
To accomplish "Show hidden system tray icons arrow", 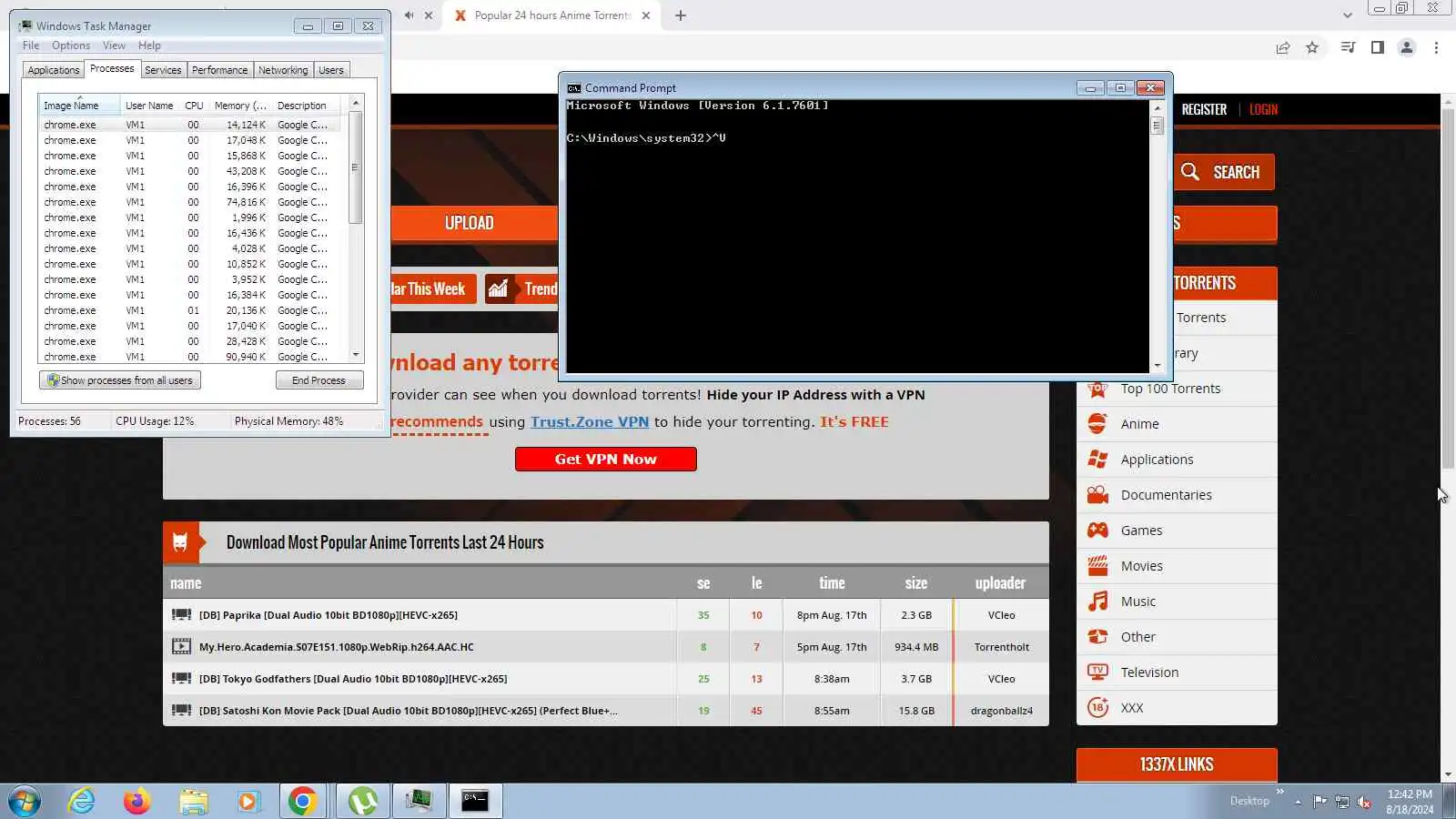I will pyautogui.click(x=1298, y=802).
